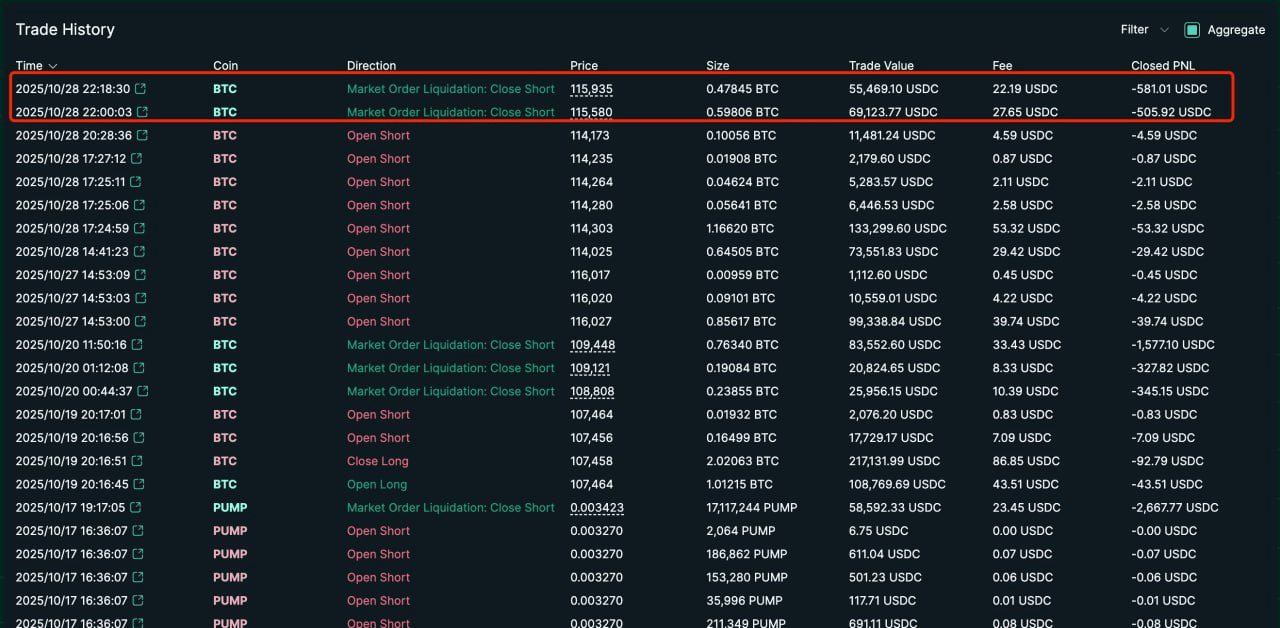Open explorer link for 22:18:30 trade
The width and height of the screenshot is (1280, 628).
(142, 89)
